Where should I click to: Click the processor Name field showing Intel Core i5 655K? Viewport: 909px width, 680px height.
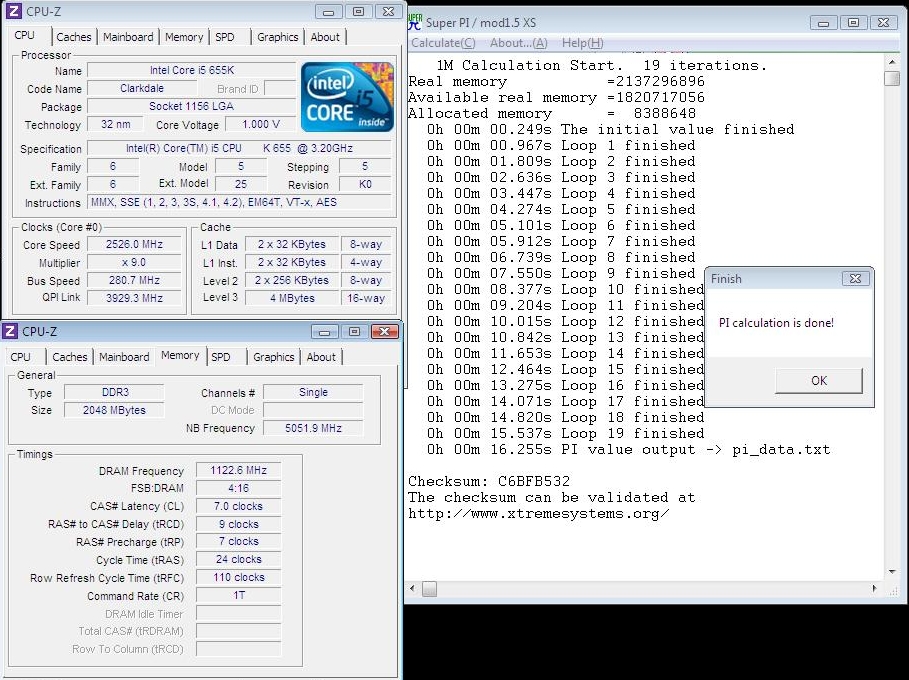point(191,71)
